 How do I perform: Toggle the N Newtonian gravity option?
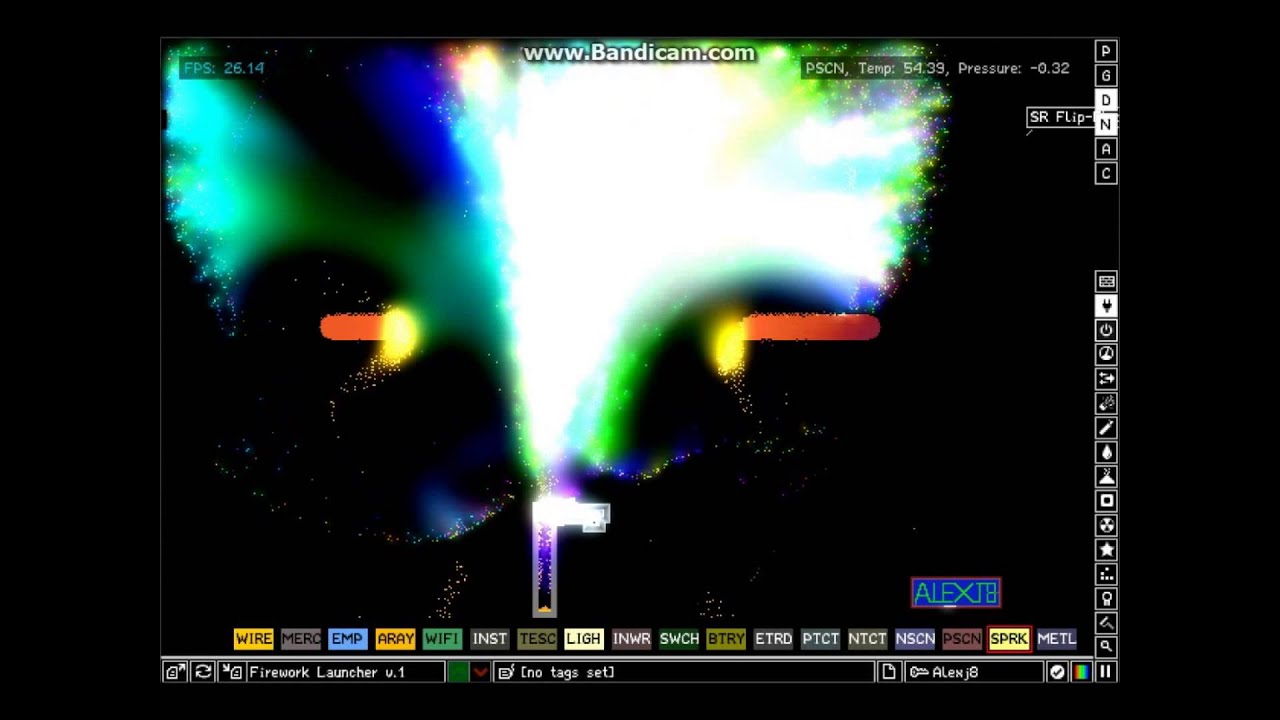(x=1106, y=125)
